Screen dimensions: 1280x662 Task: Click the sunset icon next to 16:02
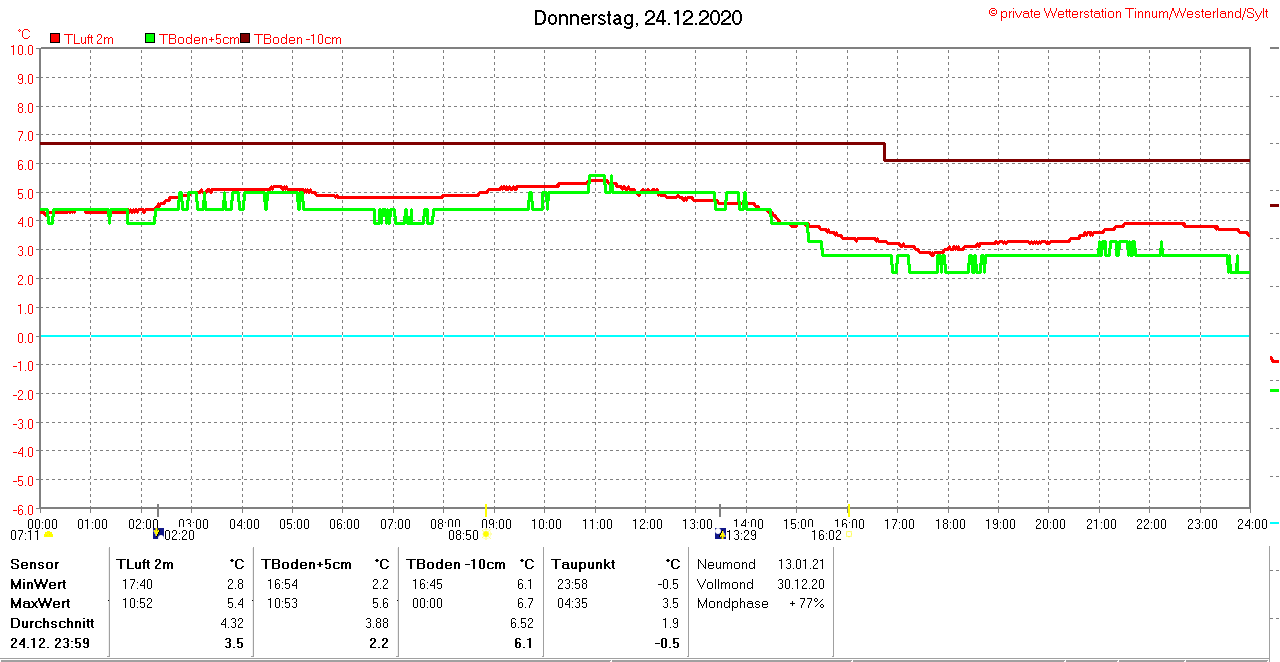click(x=848, y=534)
